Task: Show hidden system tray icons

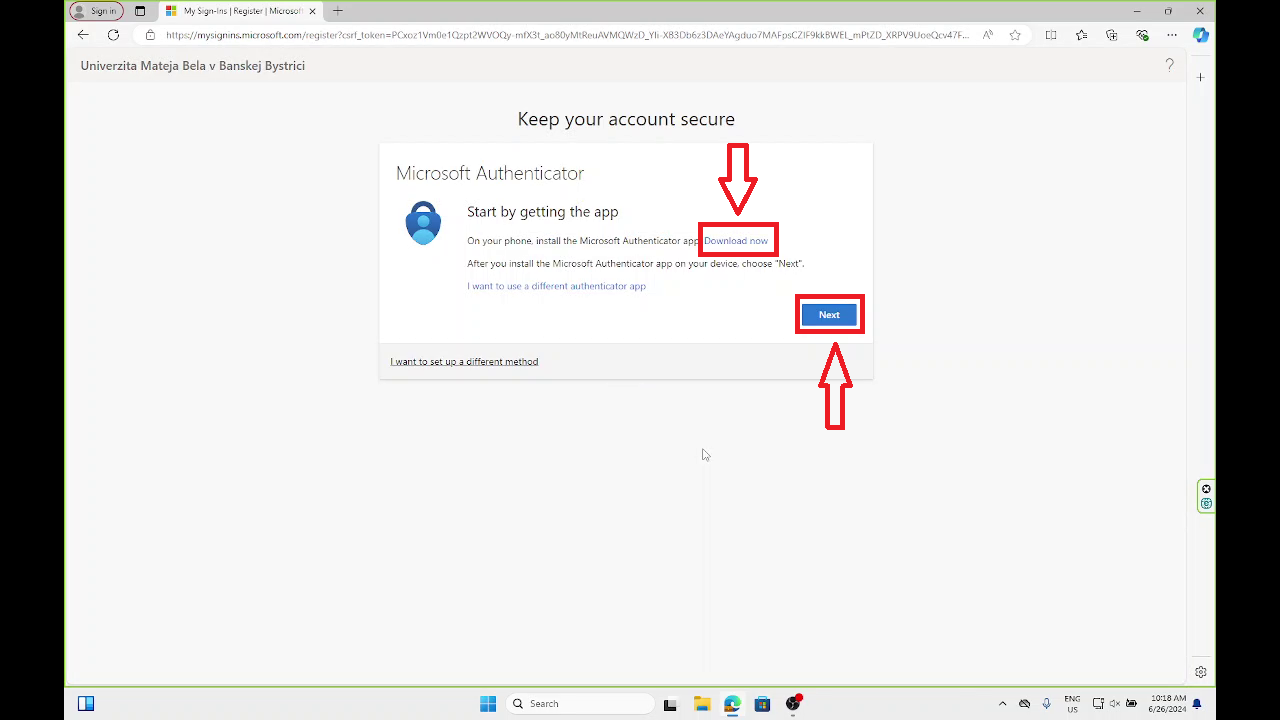Action: click(x=1003, y=704)
